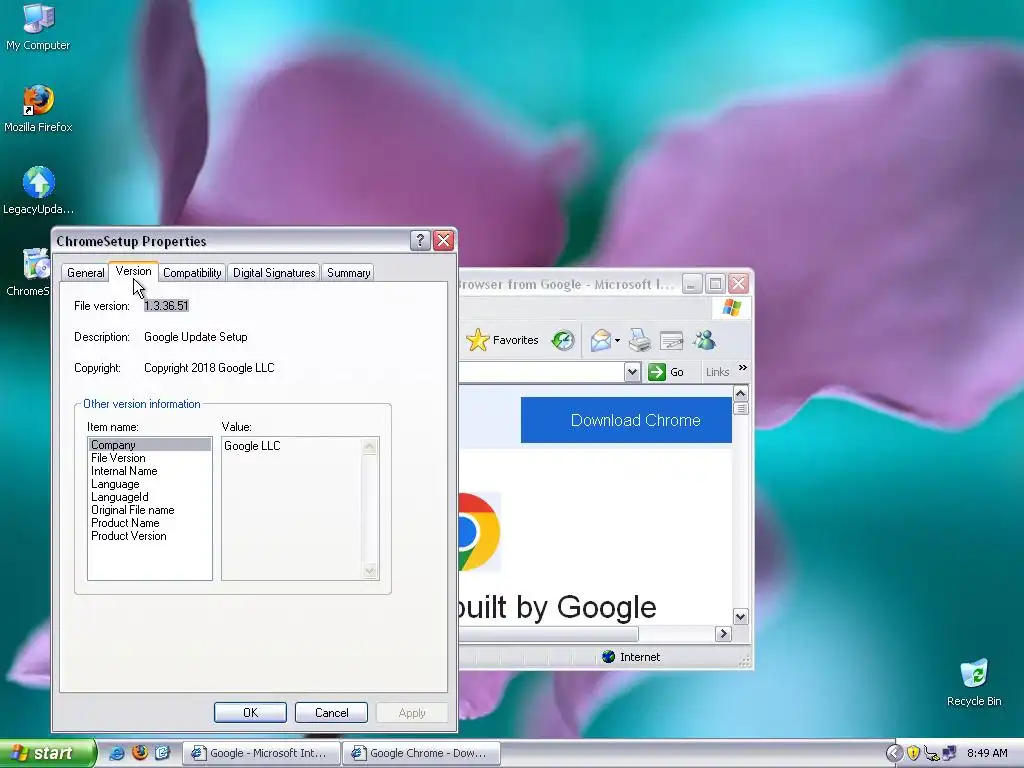Click the third Quick Launch icon
Screen dimensions: 1024x768
click(162, 753)
